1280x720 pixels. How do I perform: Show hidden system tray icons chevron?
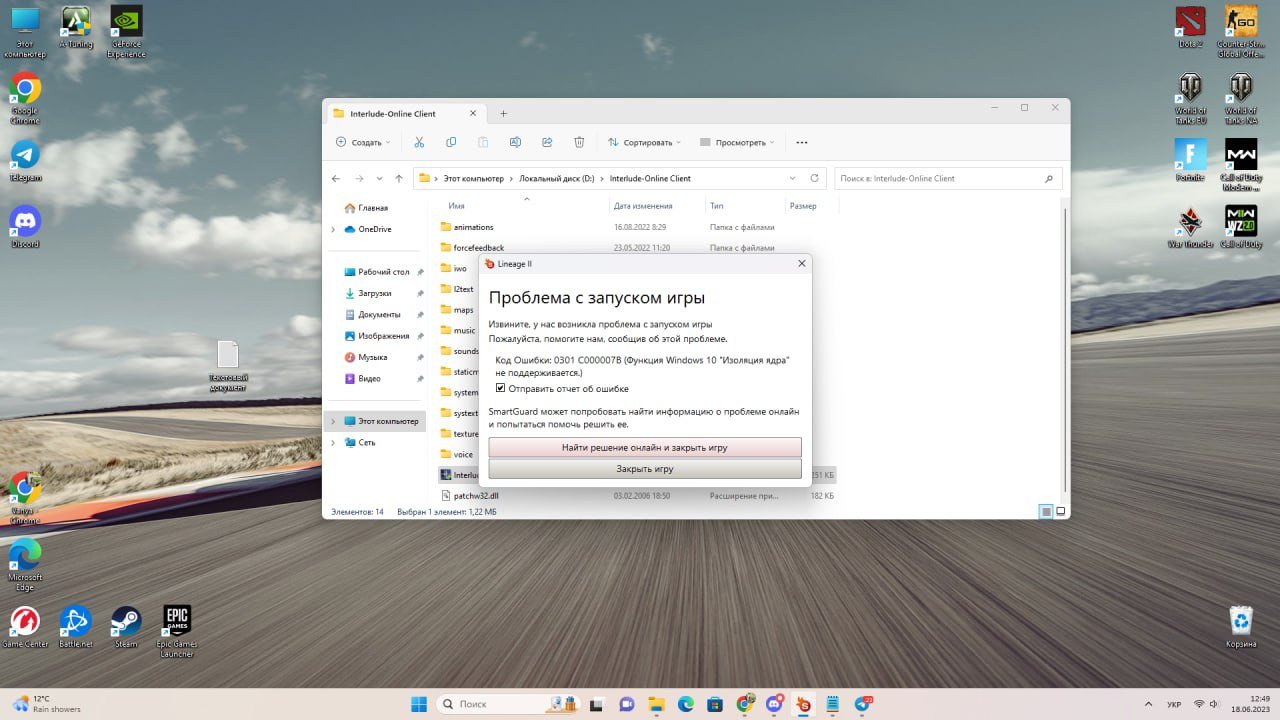tap(1147, 704)
